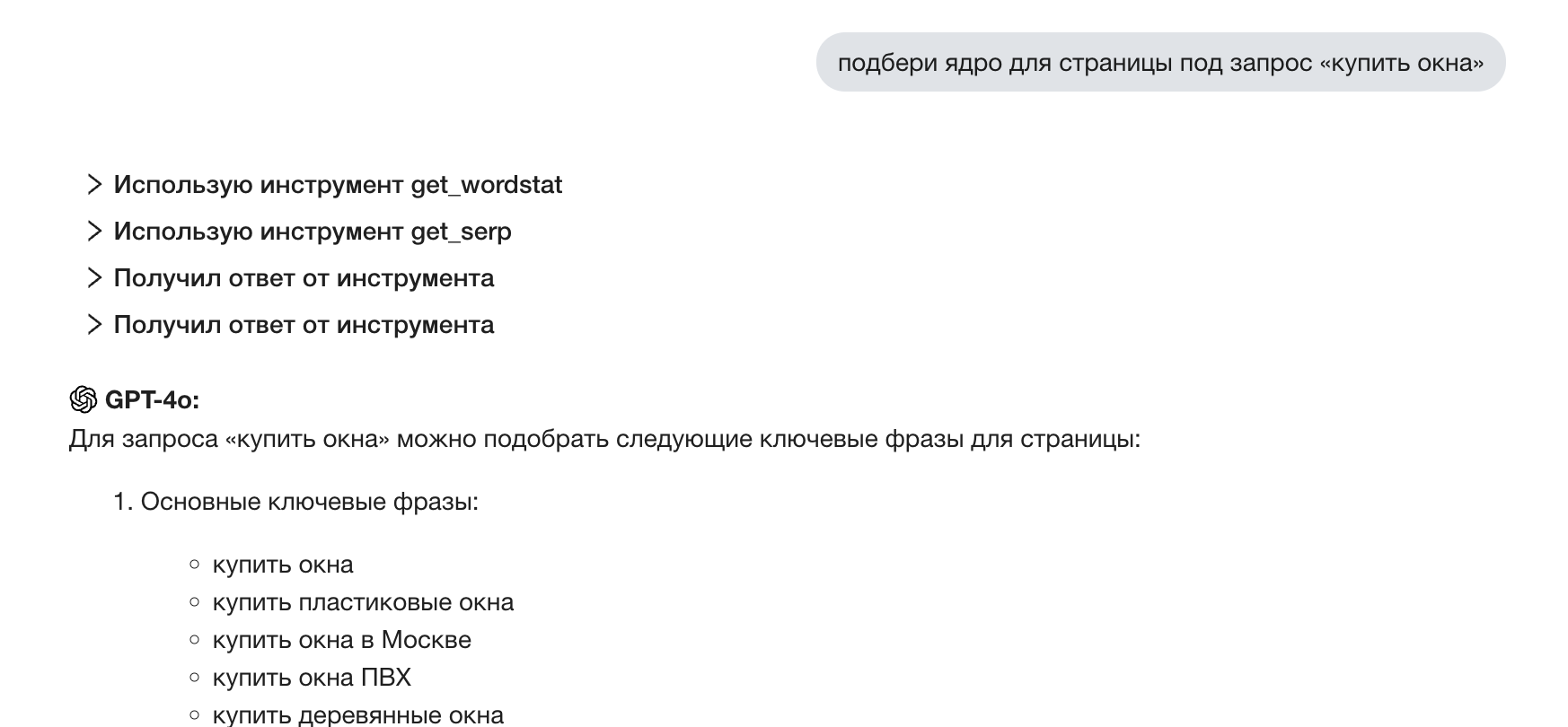Click the second 'Получил ответ от инструмента' text
The width and height of the screenshot is (1568, 727).
click(x=304, y=325)
